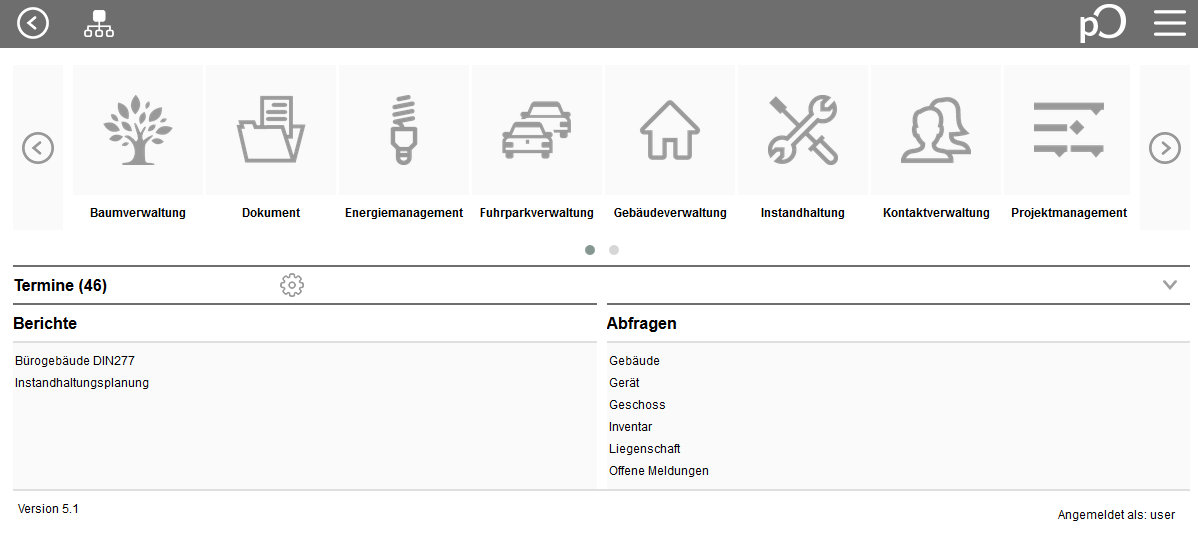Expand the Termine section chevron
This screenshot has height=534, width=1198.
click(x=1170, y=285)
